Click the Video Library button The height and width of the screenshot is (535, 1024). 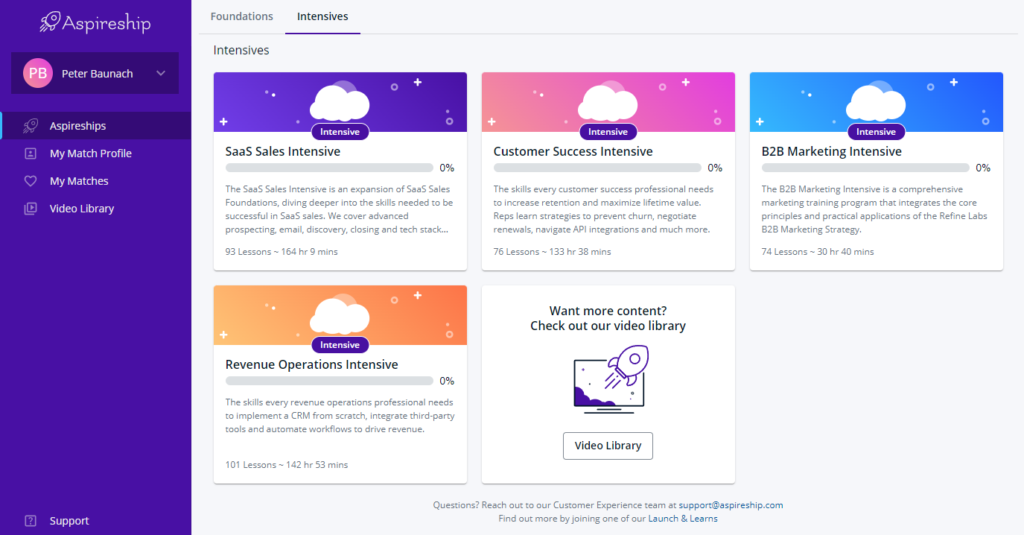(608, 446)
